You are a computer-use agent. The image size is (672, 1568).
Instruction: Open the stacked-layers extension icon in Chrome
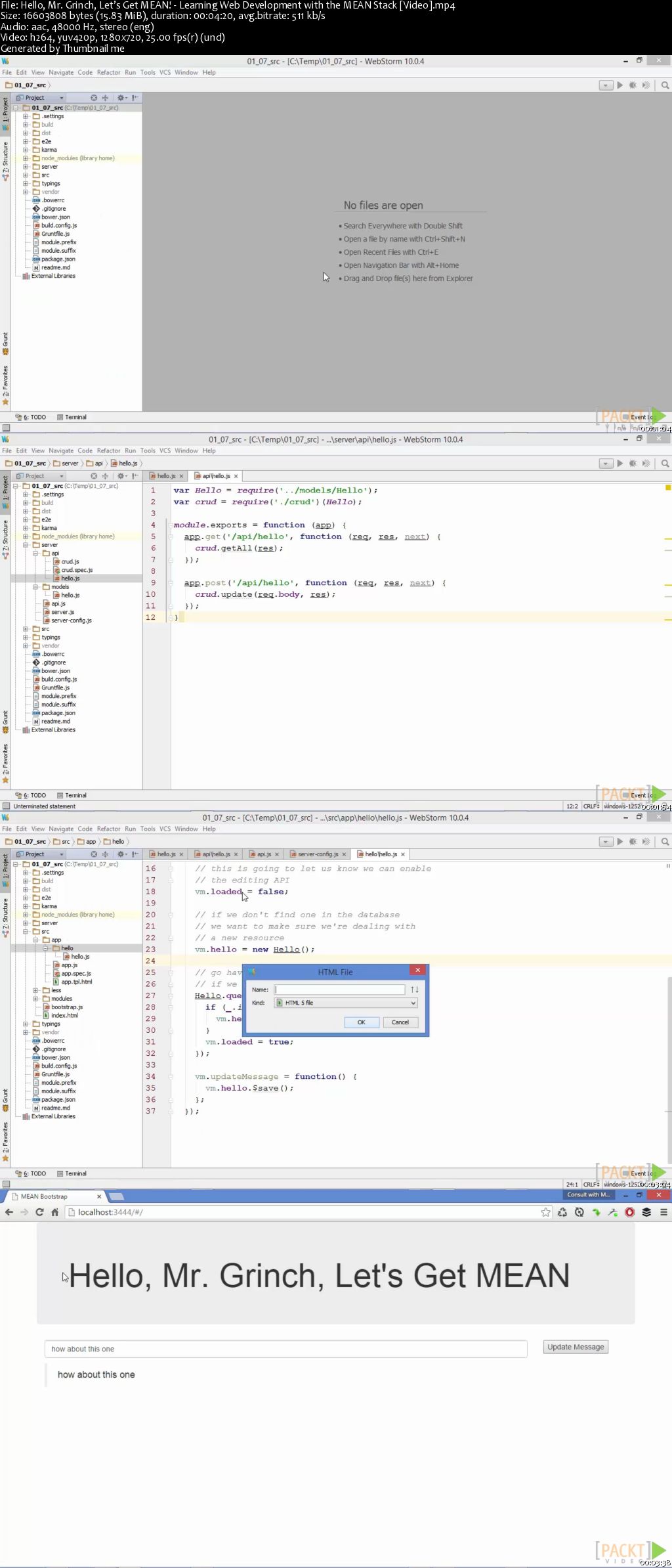[x=646, y=1212]
